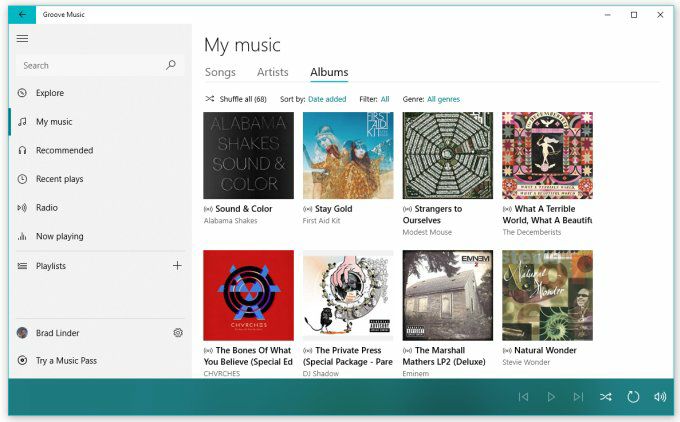
Task: Click streaming icon beside Sound & Color
Action: click(208, 209)
